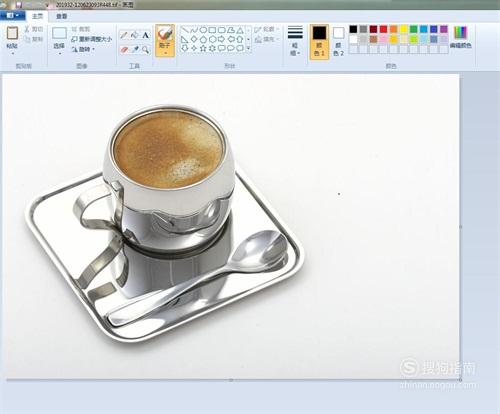This screenshot has height=414, width=500.
Task: Choose the Right triangle shape
Action: [185, 39]
